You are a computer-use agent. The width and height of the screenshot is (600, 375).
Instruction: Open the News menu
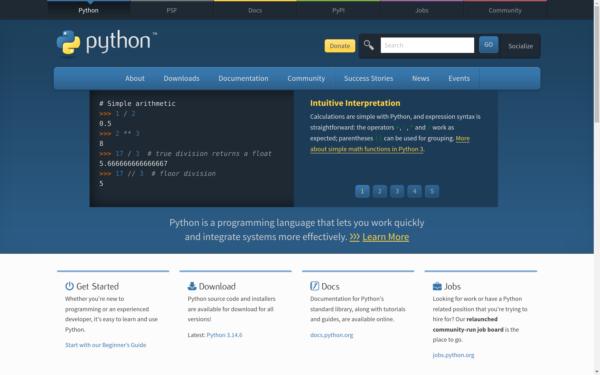[x=421, y=78]
